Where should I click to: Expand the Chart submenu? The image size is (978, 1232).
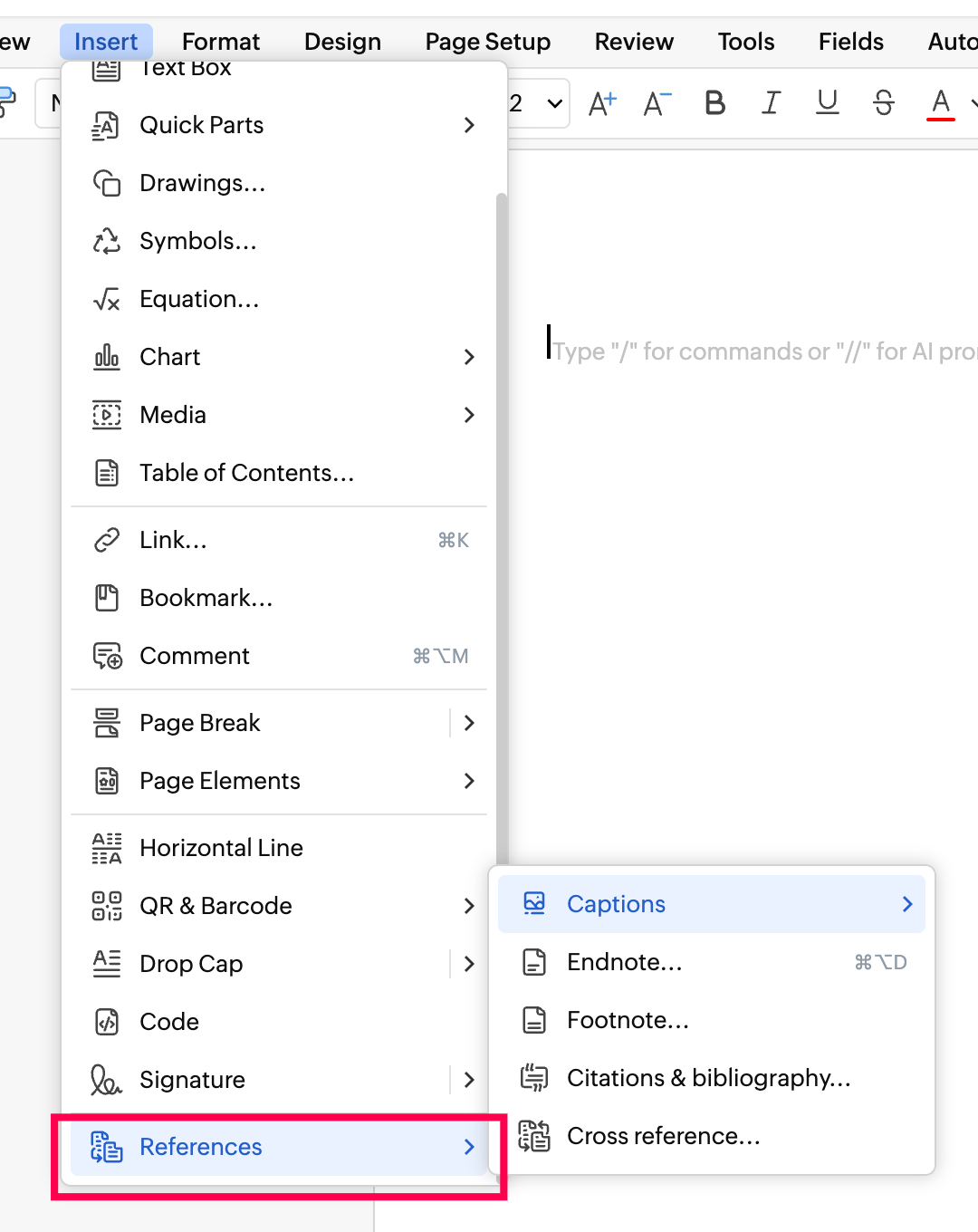468,357
